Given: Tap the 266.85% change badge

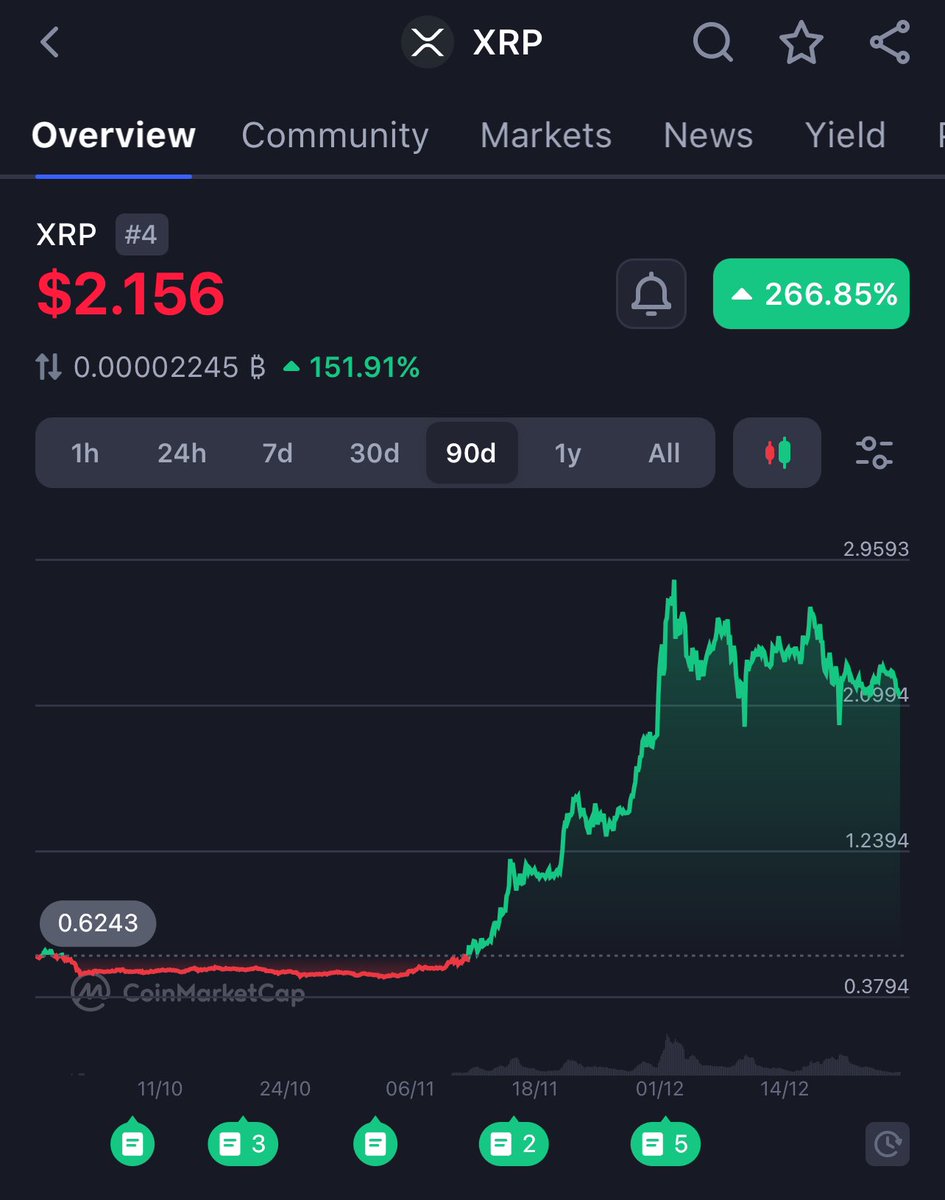Looking at the screenshot, I should [811, 294].
